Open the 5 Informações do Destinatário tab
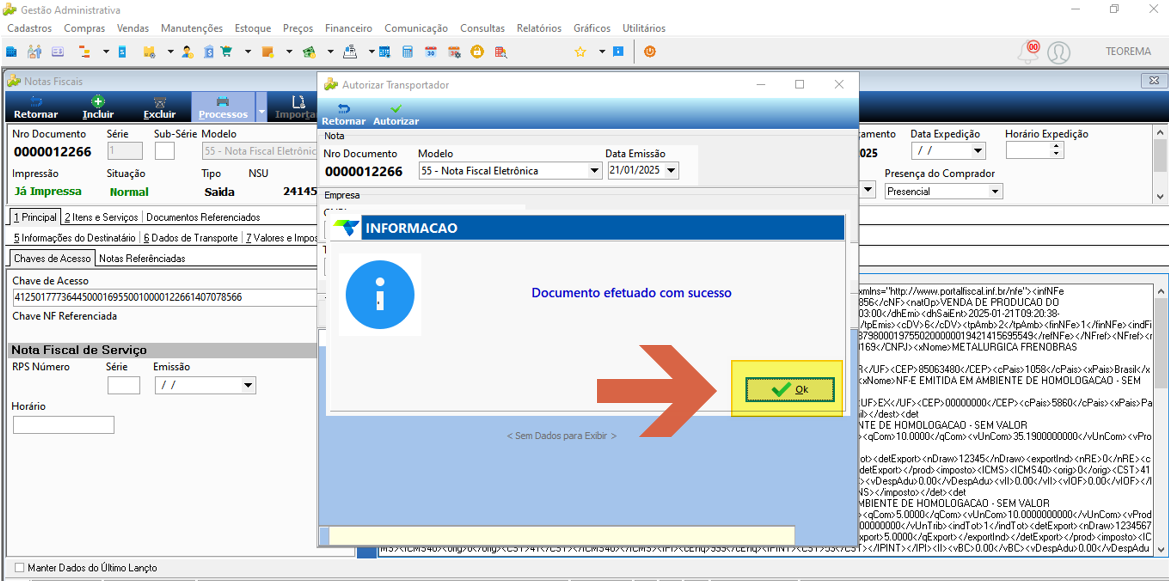Image resolution: width=1169 pixels, height=581 pixels. coord(75,238)
